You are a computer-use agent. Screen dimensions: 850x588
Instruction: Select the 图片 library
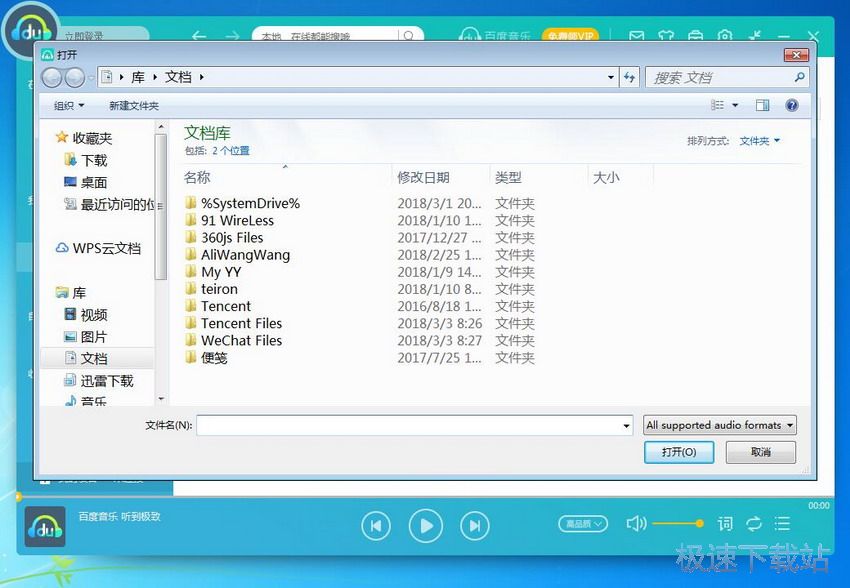coord(86,337)
